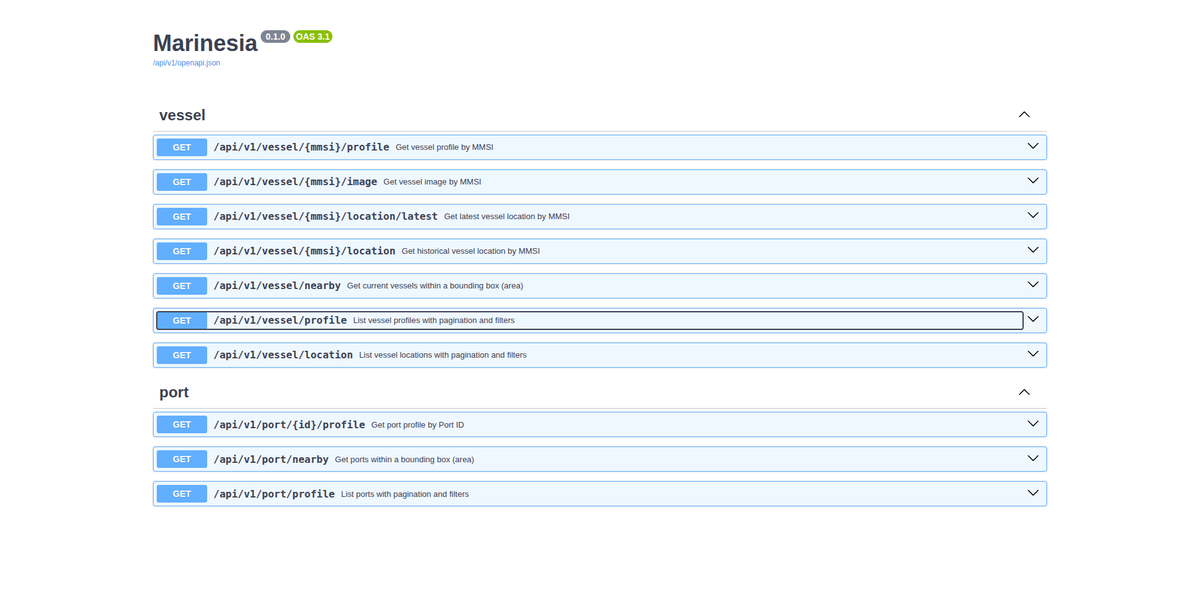Select path /api/v1/port/{id}/profile
The width and height of the screenshot is (1200, 597).
(289, 424)
